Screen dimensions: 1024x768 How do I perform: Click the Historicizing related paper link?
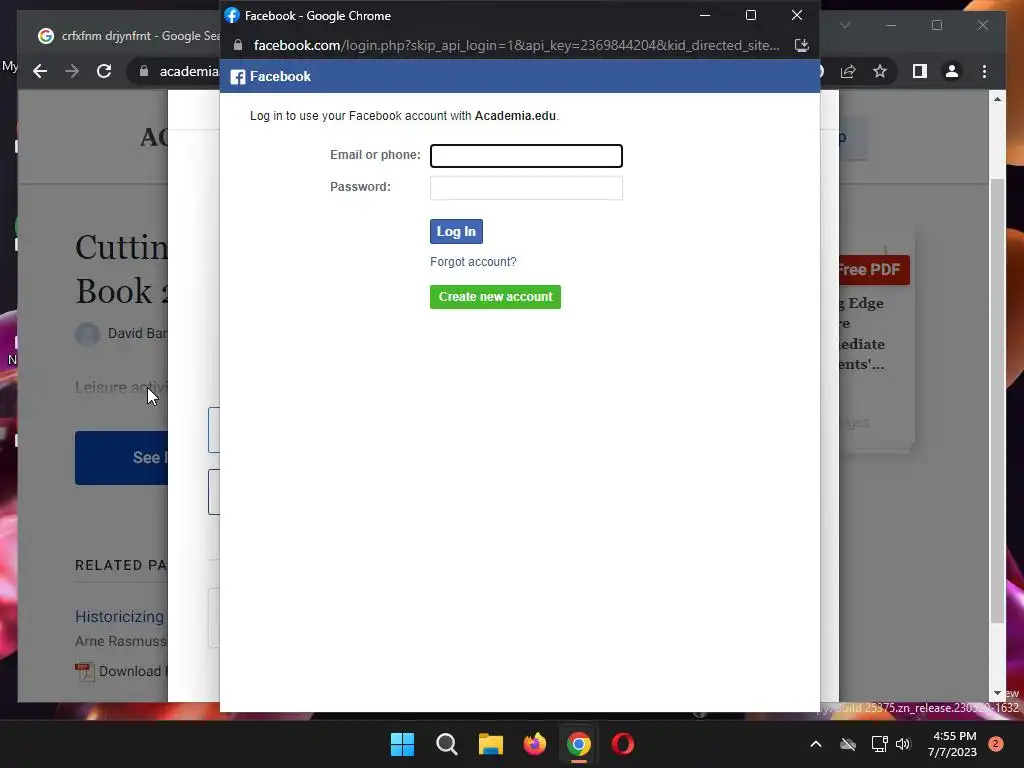coord(120,616)
